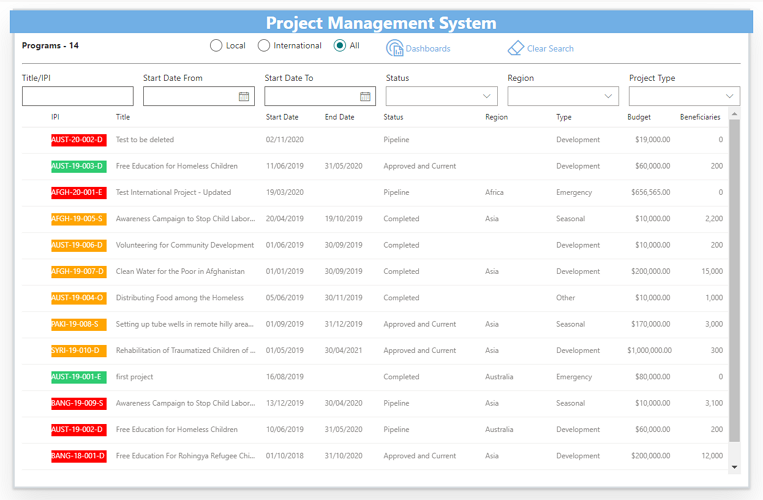Click the 'Programs - 14' count label
This screenshot has height=500, width=763.
click(50, 45)
